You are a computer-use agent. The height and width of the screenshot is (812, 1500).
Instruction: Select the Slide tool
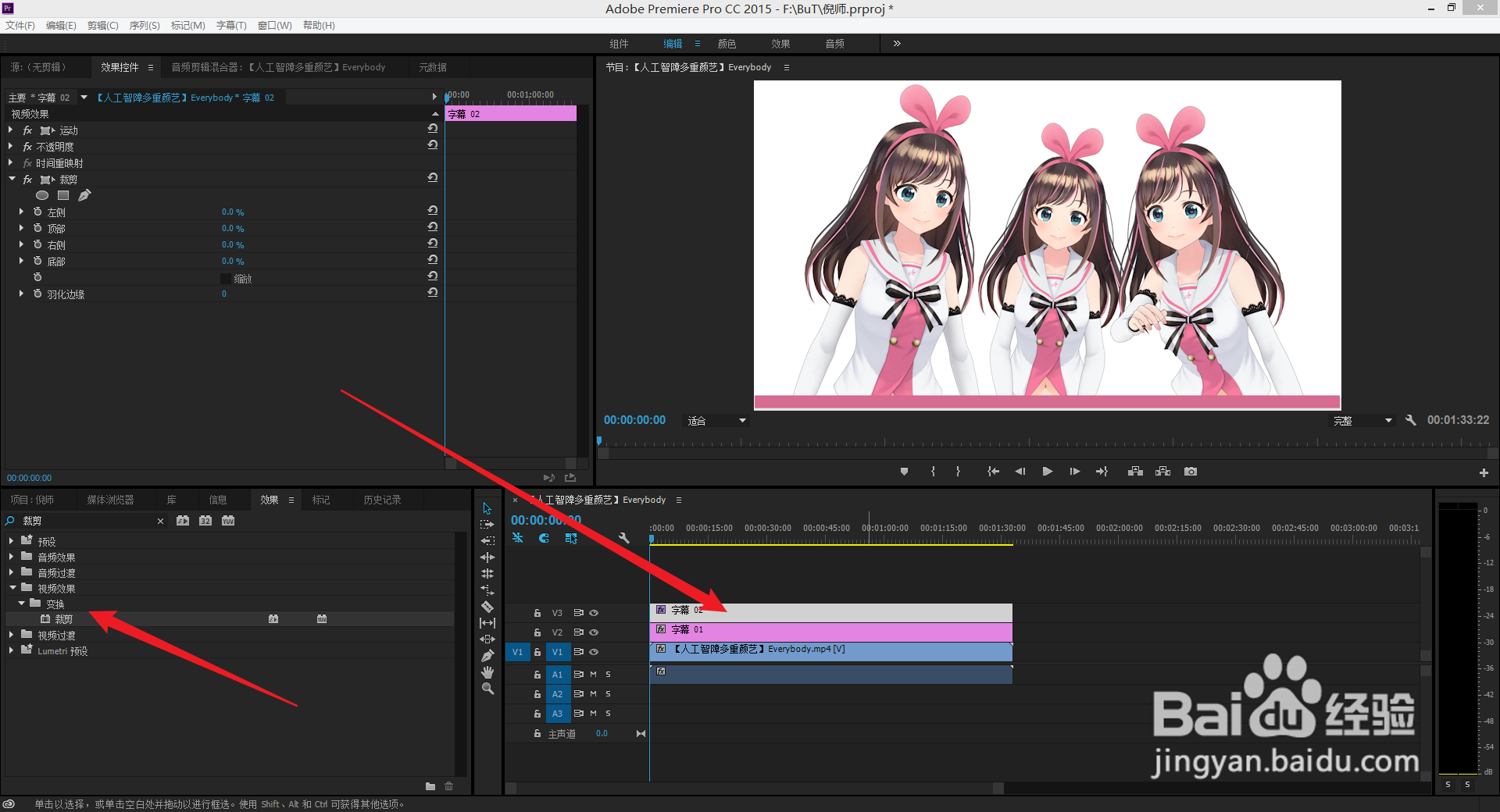tap(487, 639)
